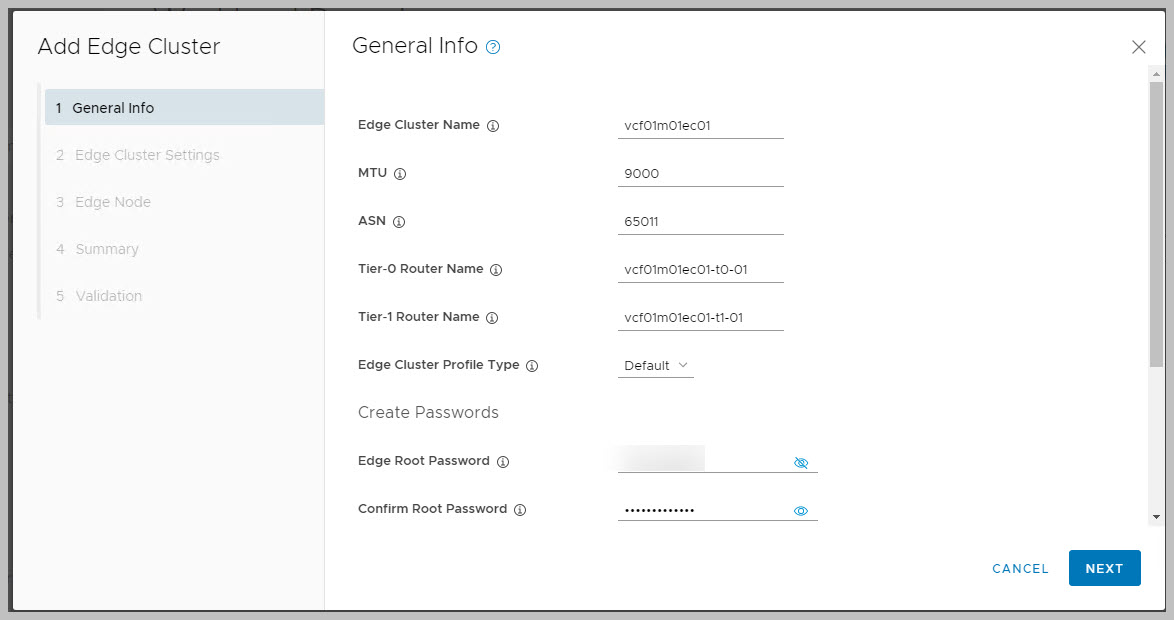Viewport: 1174px width, 620px height.
Task: Click info icon beside Tier-1 Router Name
Action: pyautogui.click(x=492, y=318)
